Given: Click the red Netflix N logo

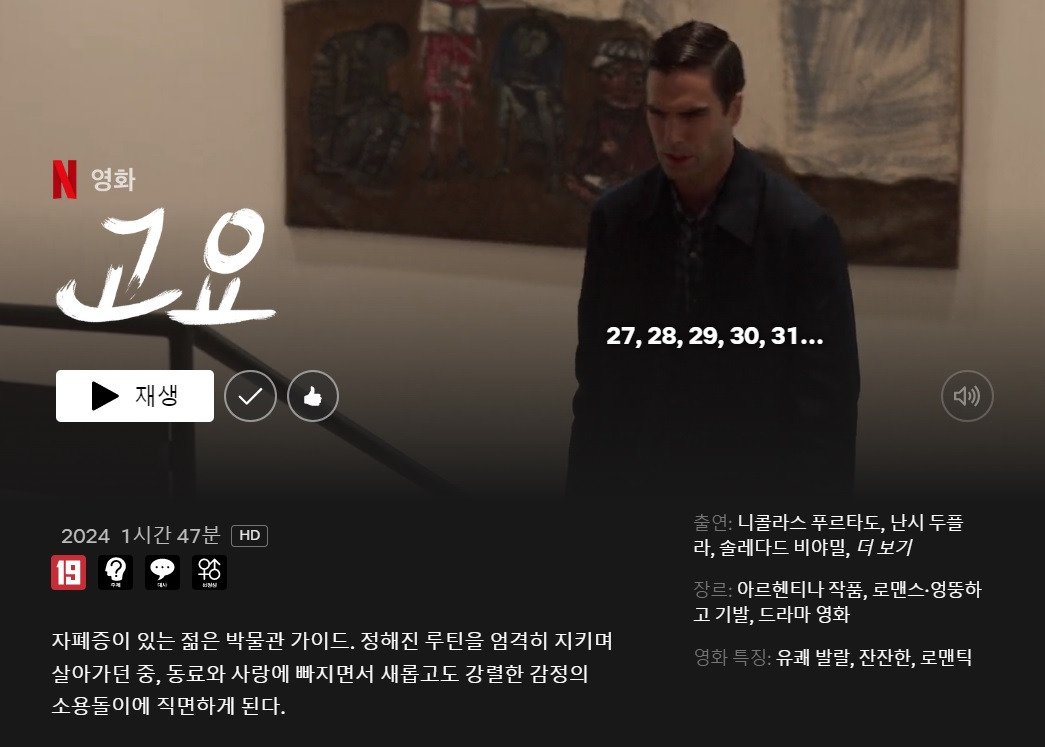Looking at the screenshot, I should coord(65,179).
